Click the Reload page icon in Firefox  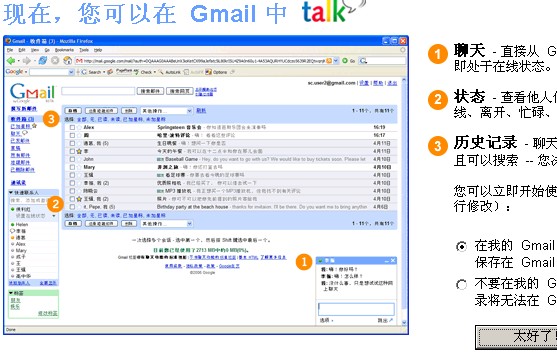pyautogui.click(x=43, y=61)
